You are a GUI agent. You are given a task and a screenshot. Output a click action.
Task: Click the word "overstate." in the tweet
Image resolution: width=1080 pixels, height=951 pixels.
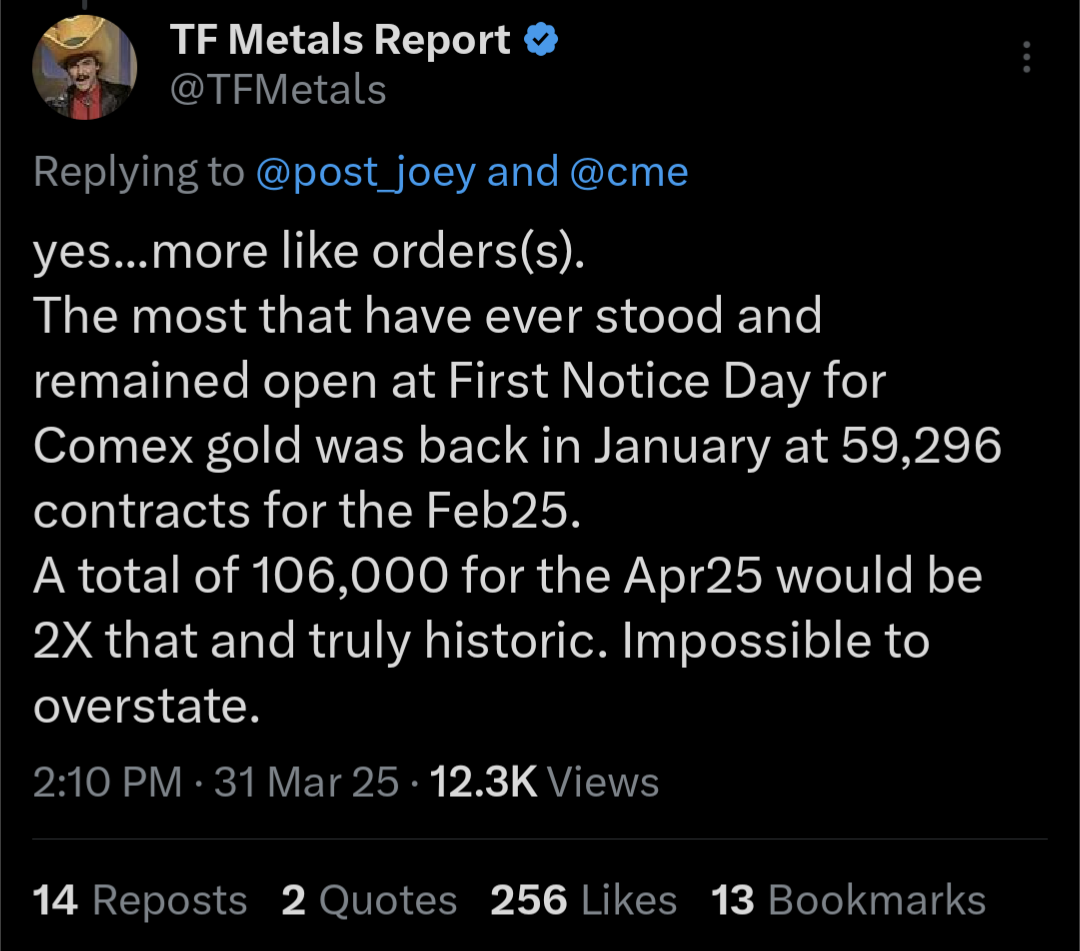[x=146, y=707]
